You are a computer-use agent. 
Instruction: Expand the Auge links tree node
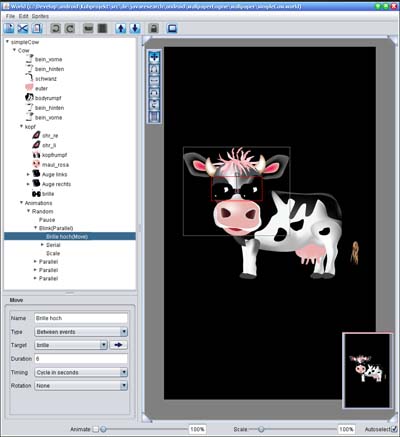pyautogui.click(x=28, y=174)
